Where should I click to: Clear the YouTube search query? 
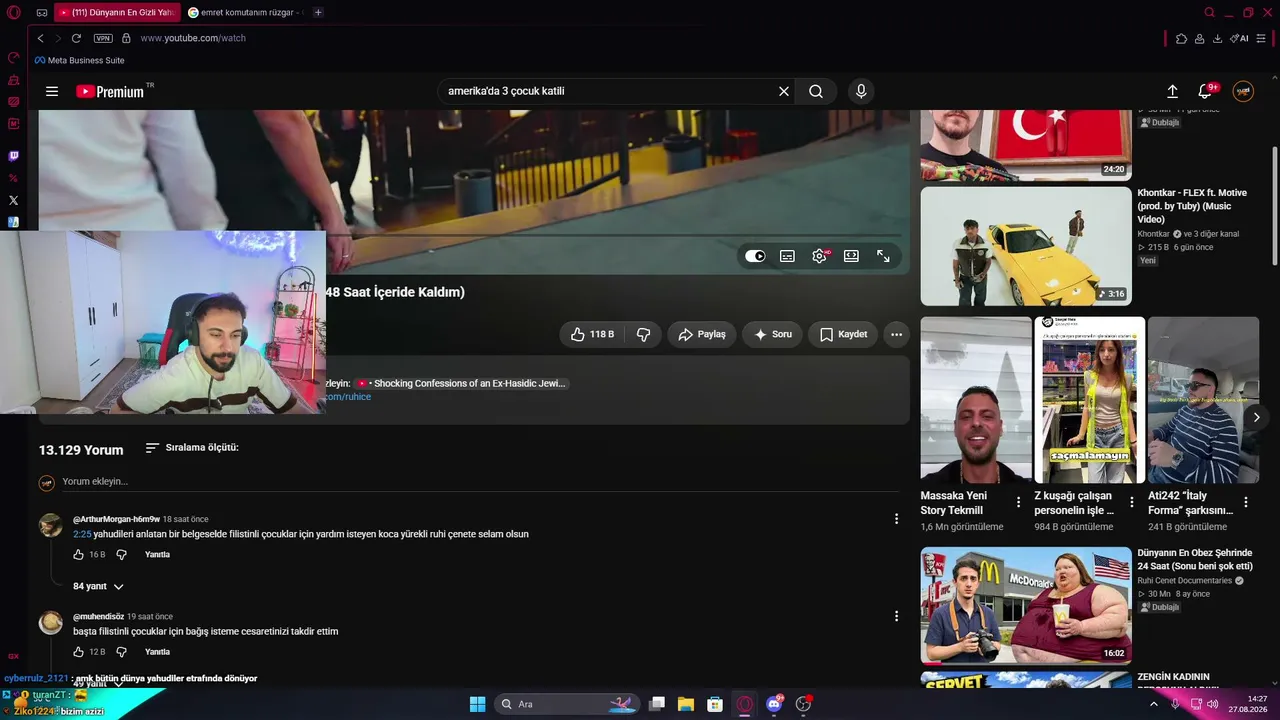click(784, 91)
